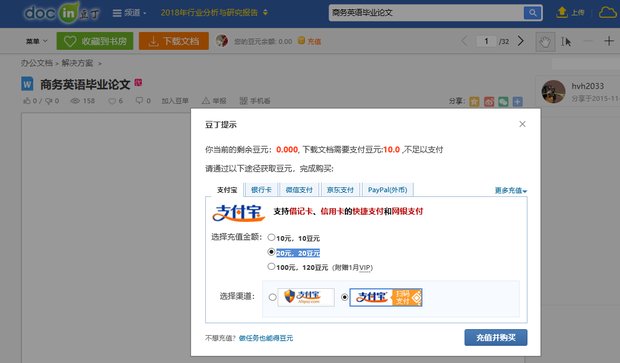
Task: Click the report warning triangle icon
Action: point(206,101)
